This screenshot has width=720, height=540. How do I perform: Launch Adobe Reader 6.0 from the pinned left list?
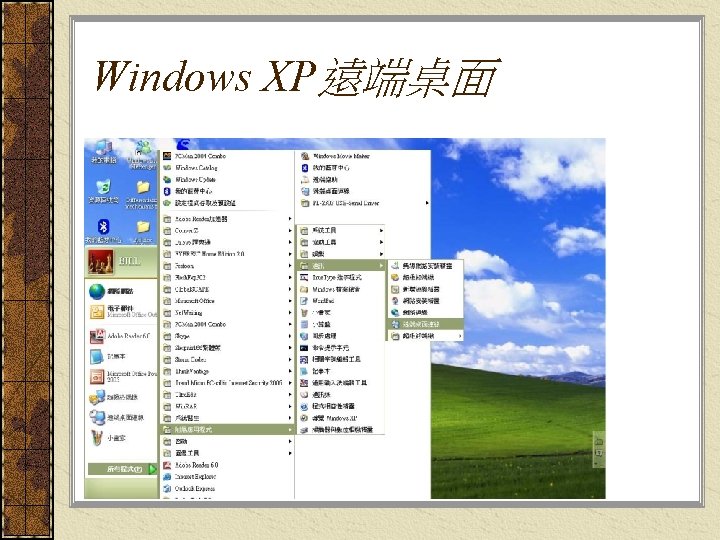pyautogui.click(x=119, y=336)
